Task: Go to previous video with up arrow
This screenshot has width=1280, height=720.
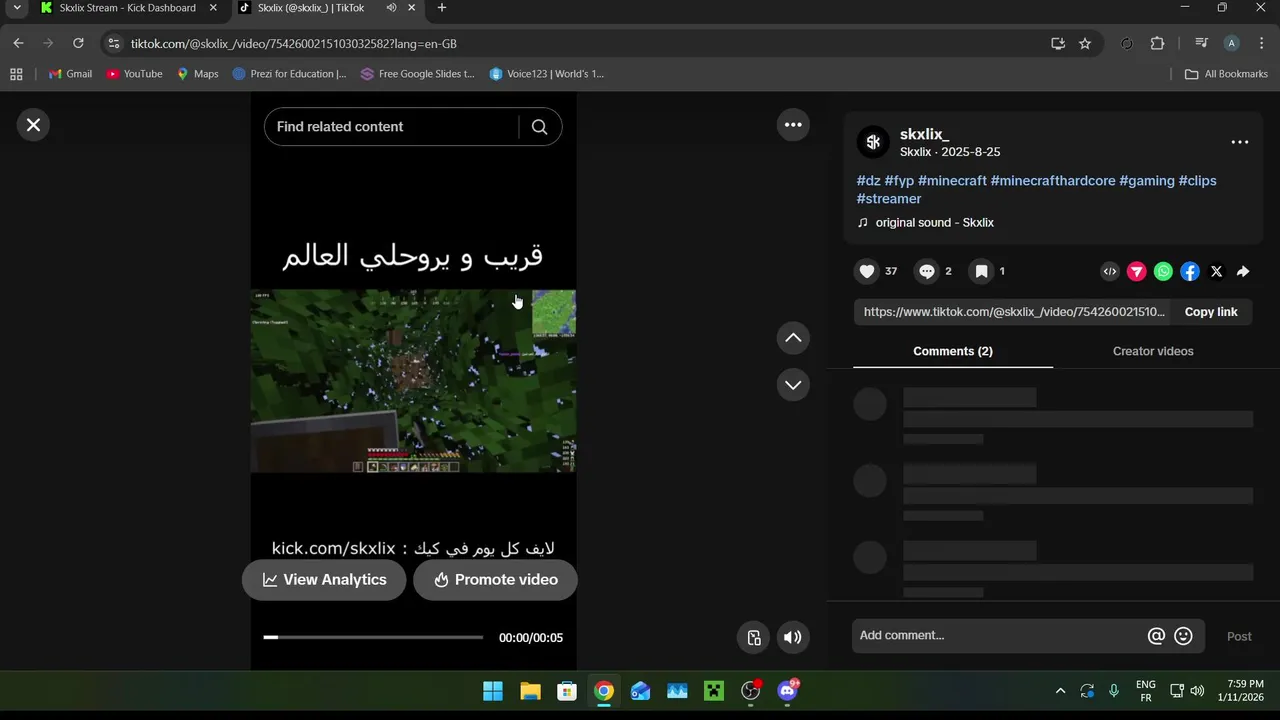Action: pyautogui.click(x=793, y=338)
